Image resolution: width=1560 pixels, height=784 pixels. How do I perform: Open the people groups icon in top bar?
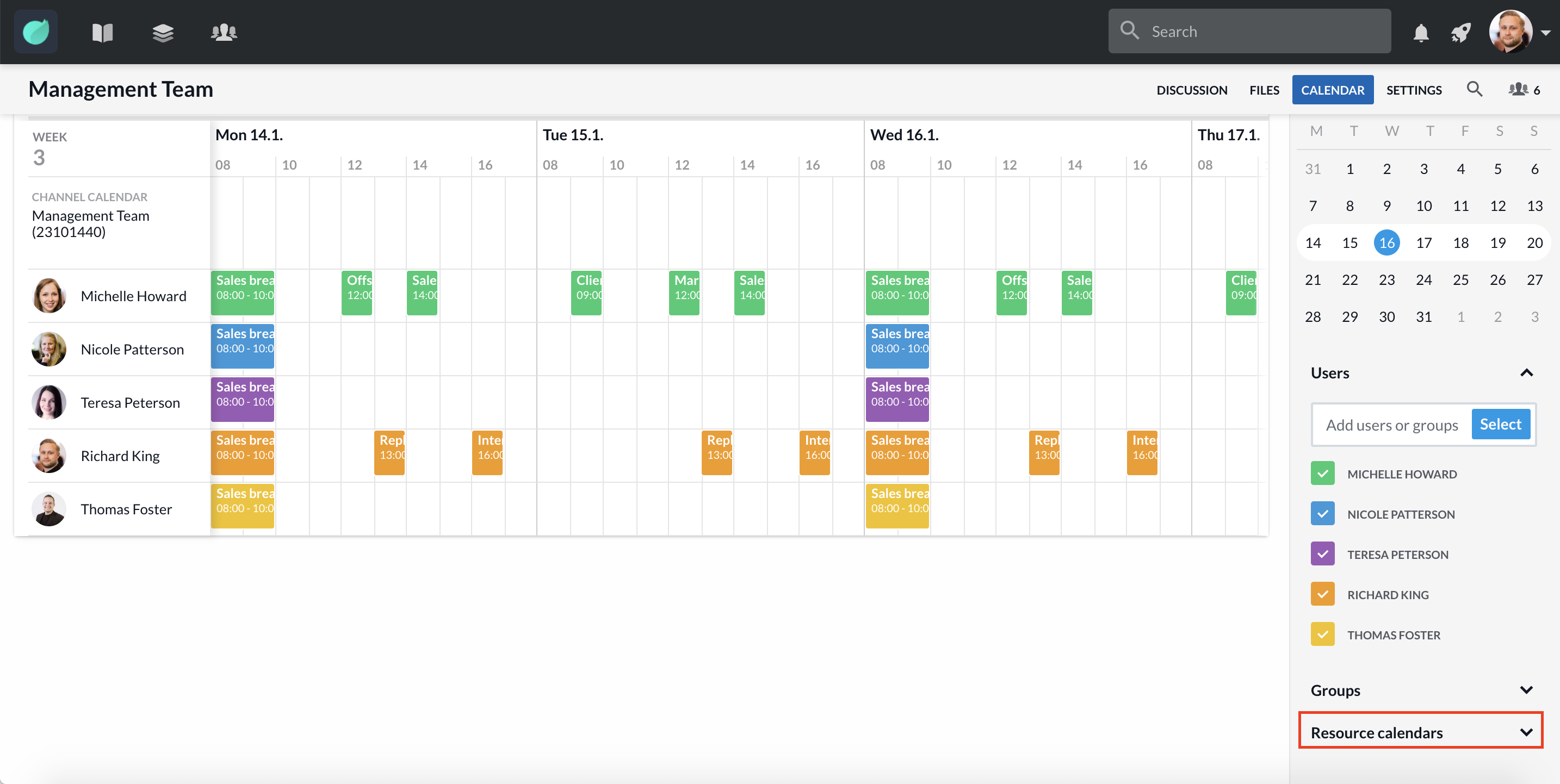(x=224, y=32)
